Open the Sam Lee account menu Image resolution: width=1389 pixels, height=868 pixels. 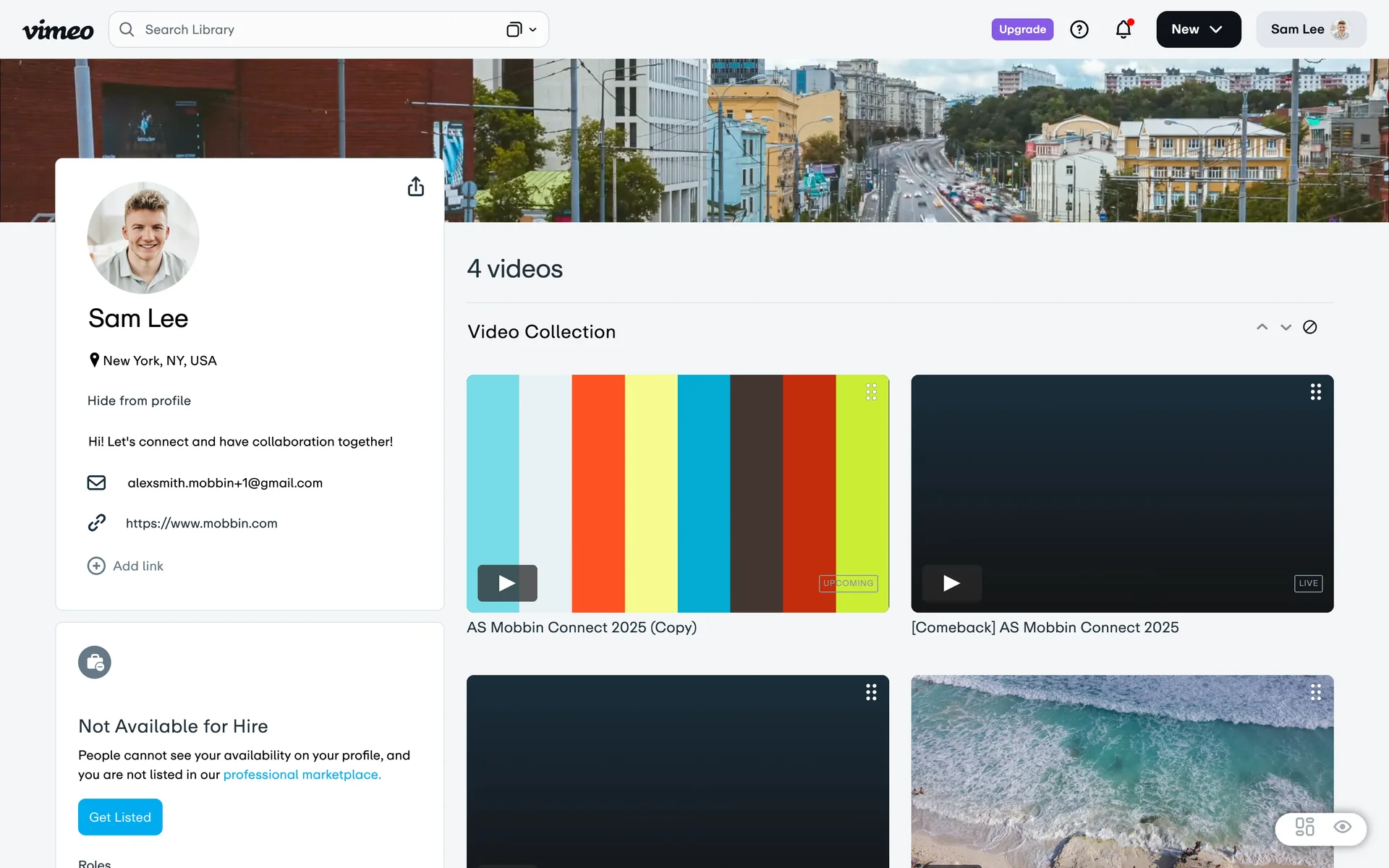pyautogui.click(x=1310, y=30)
